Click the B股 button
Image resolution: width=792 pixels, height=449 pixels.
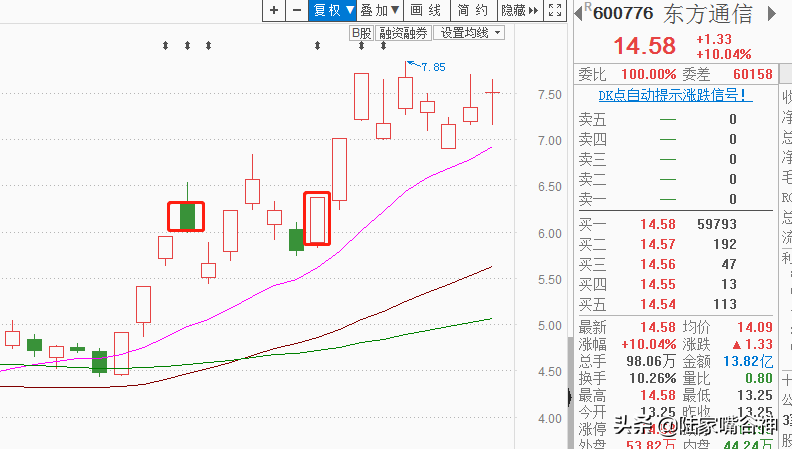pyautogui.click(x=361, y=33)
